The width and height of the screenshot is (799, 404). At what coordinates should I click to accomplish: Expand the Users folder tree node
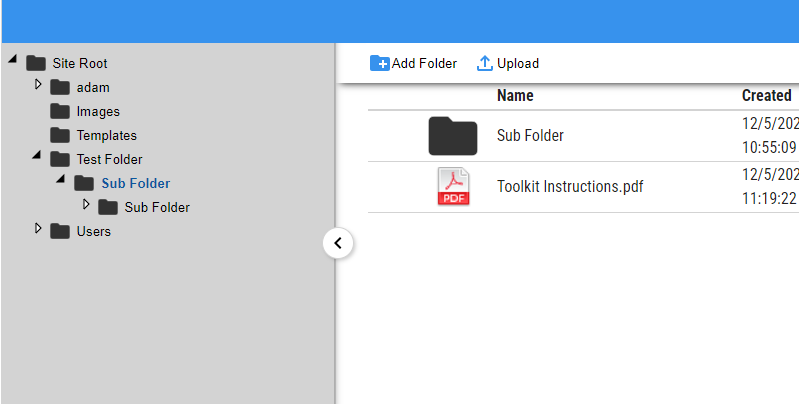[x=38, y=229]
